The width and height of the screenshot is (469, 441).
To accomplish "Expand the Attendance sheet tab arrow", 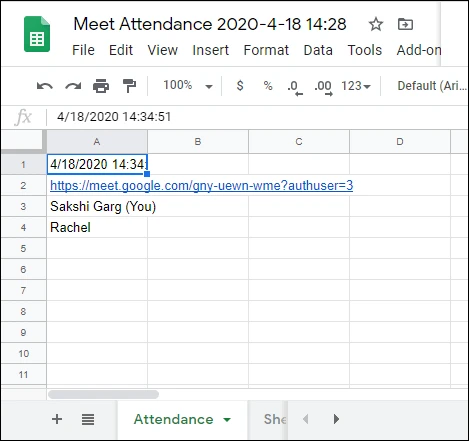I will (227, 420).
